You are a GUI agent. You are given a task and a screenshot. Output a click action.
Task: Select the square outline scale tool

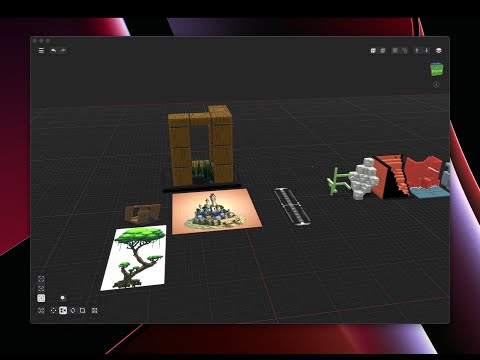[x=82, y=311]
